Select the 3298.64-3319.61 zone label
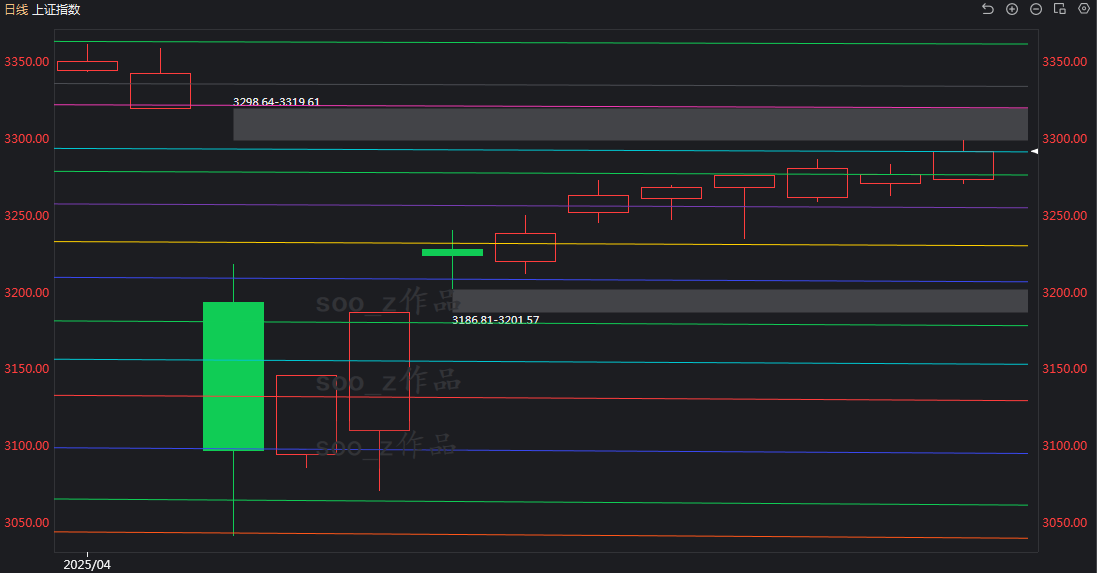 (x=276, y=102)
